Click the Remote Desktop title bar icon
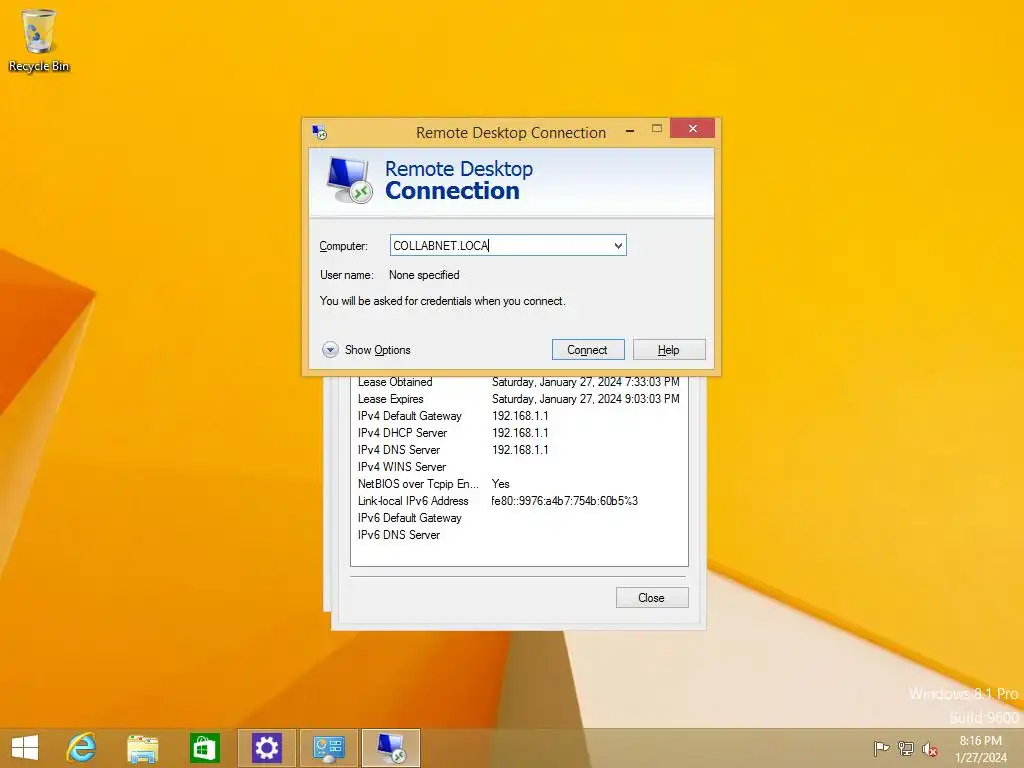Screen dimensions: 1024x768 (319, 133)
